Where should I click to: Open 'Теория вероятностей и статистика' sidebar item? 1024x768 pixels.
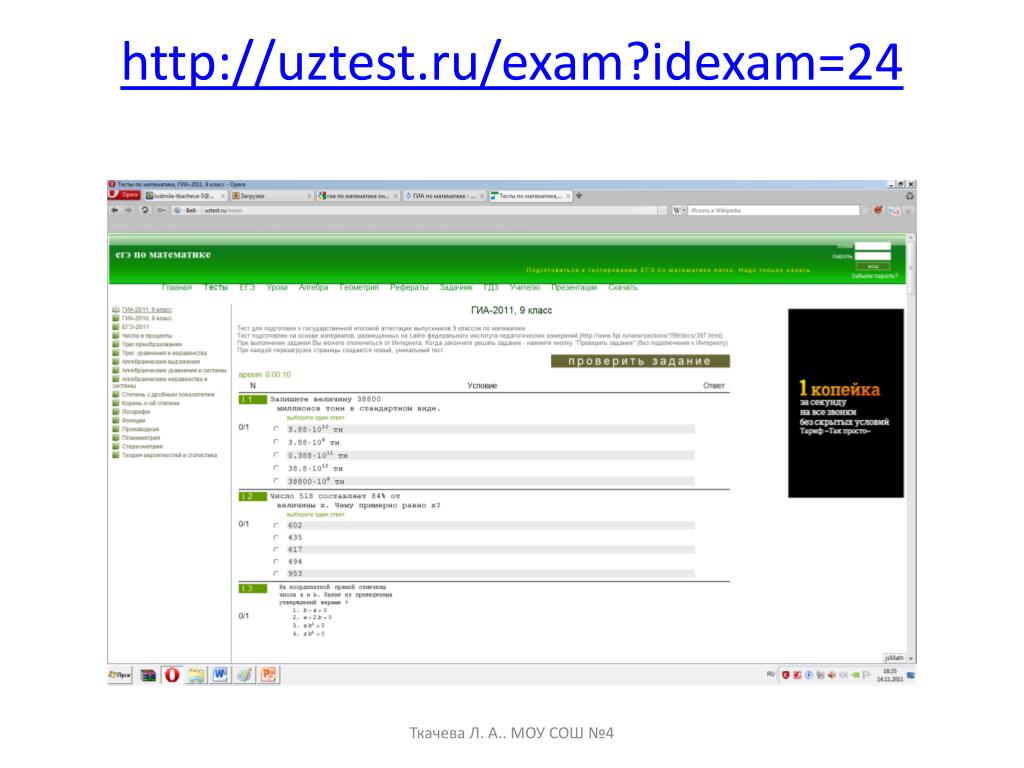169,455
